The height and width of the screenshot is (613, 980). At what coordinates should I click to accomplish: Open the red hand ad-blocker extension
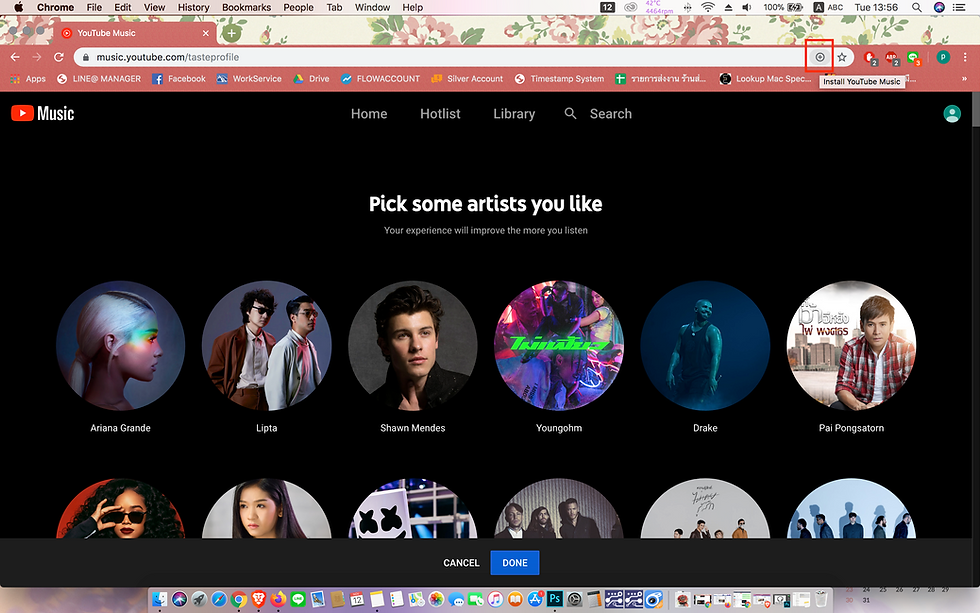coord(869,57)
